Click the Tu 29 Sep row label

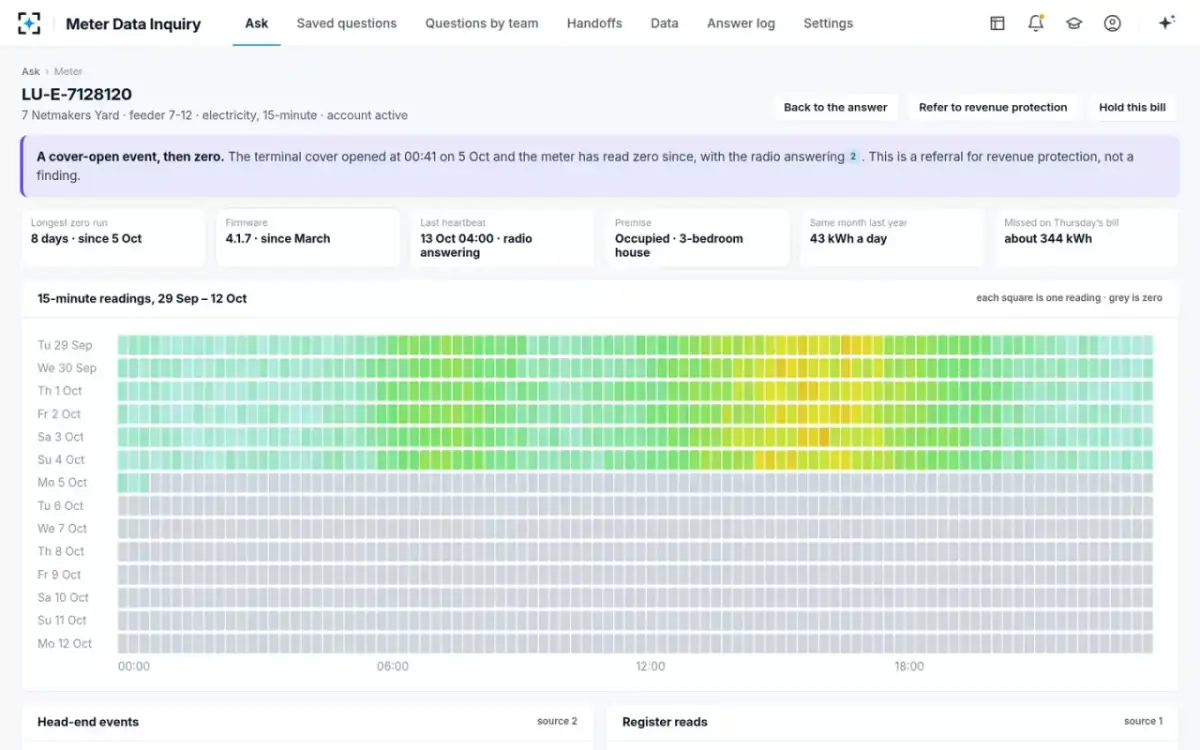[65, 345]
